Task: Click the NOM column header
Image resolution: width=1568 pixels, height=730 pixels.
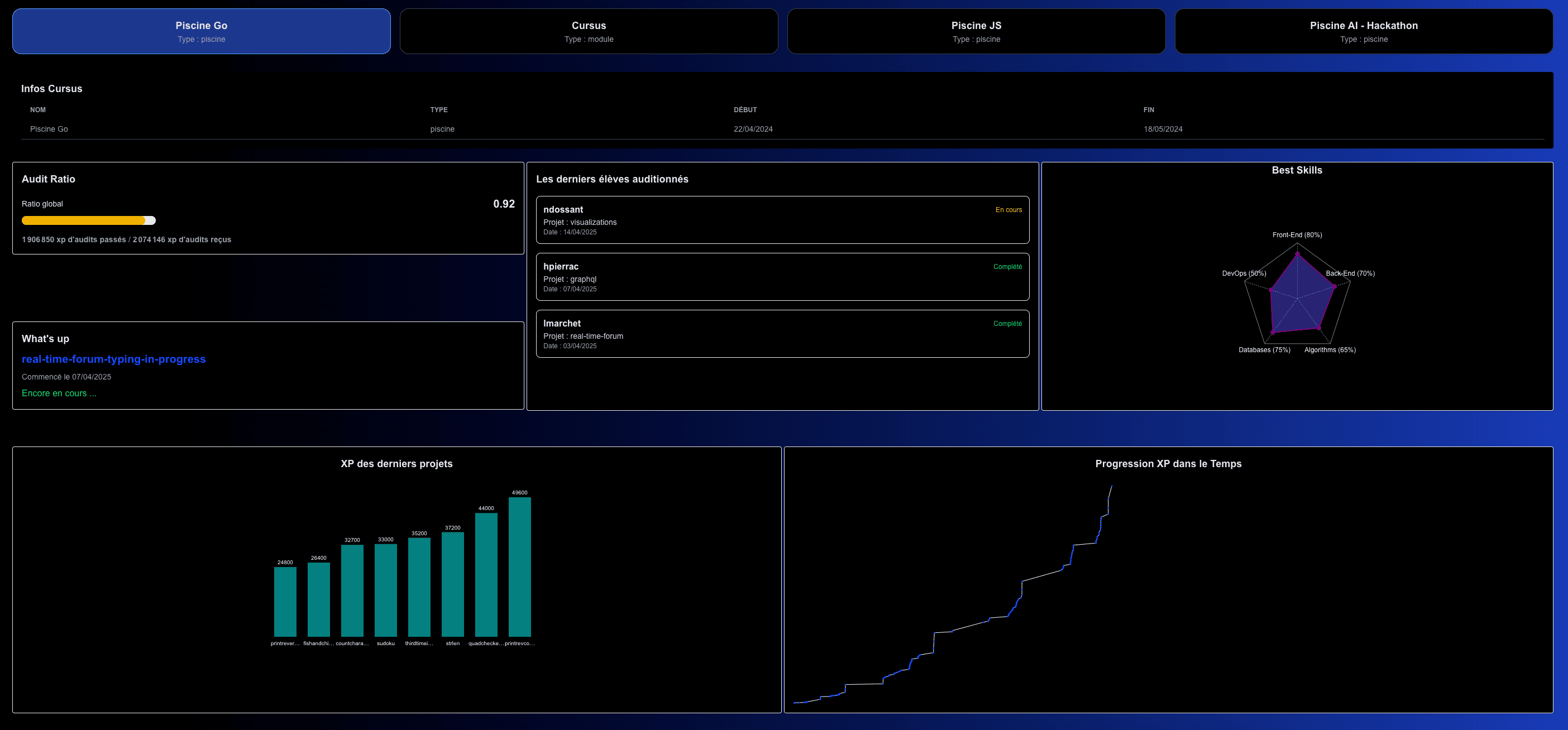Action: 38,110
